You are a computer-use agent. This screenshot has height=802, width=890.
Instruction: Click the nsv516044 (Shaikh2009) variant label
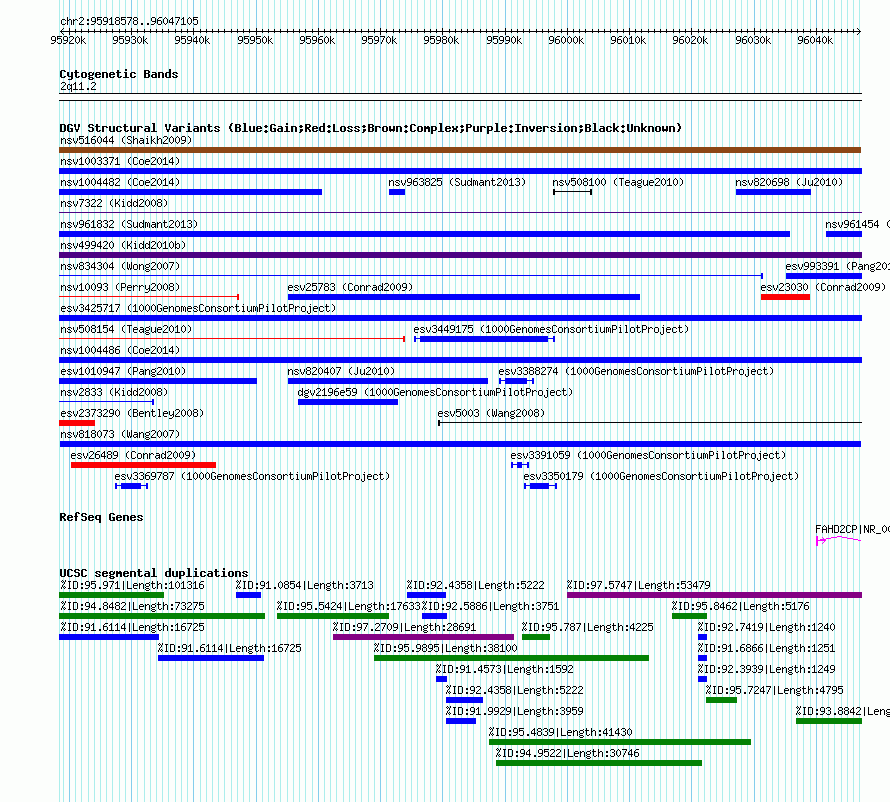coord(126,140)
